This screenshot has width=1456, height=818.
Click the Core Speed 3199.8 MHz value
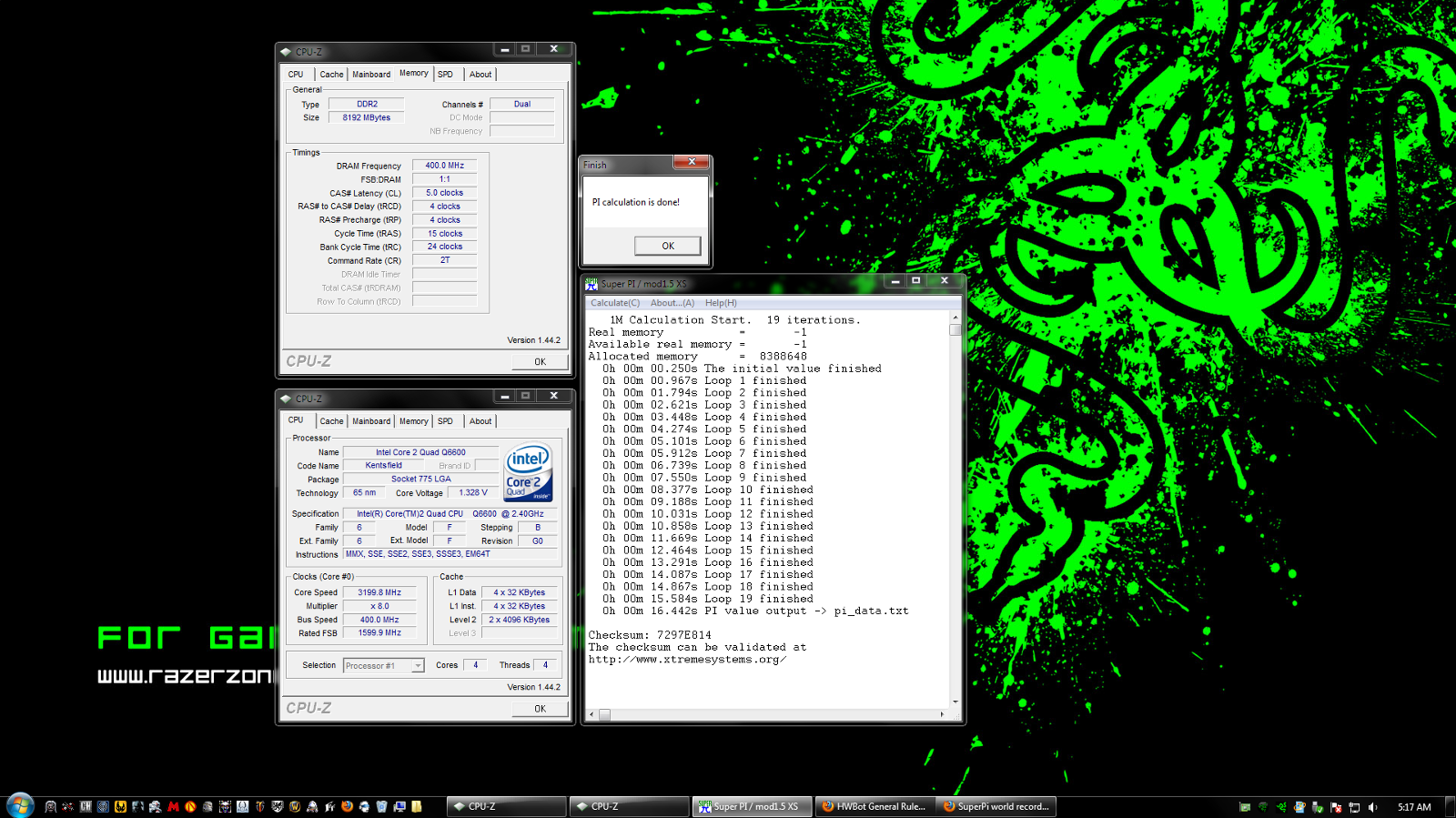point(379,592)
